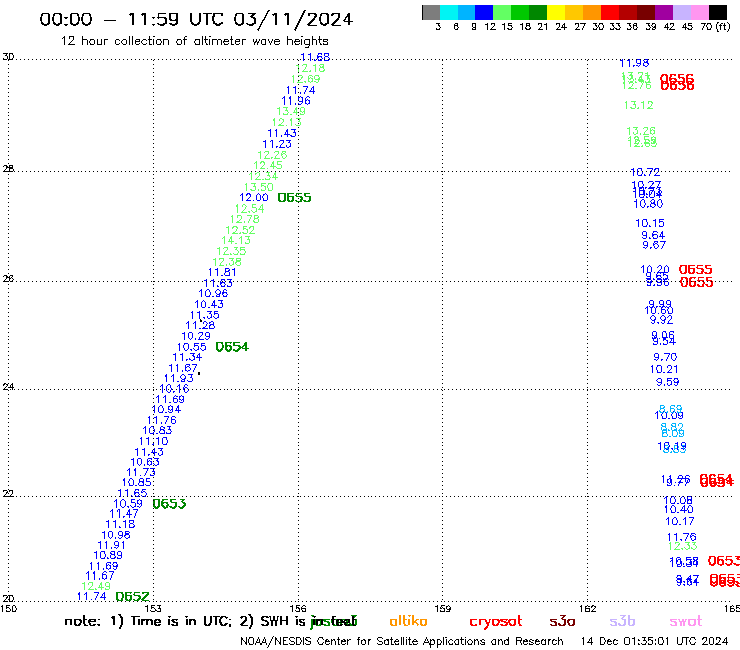Click the wave height value 13.12
Image resolution: width=740 pixels, height=650 pixels.
tap(639, 105)
